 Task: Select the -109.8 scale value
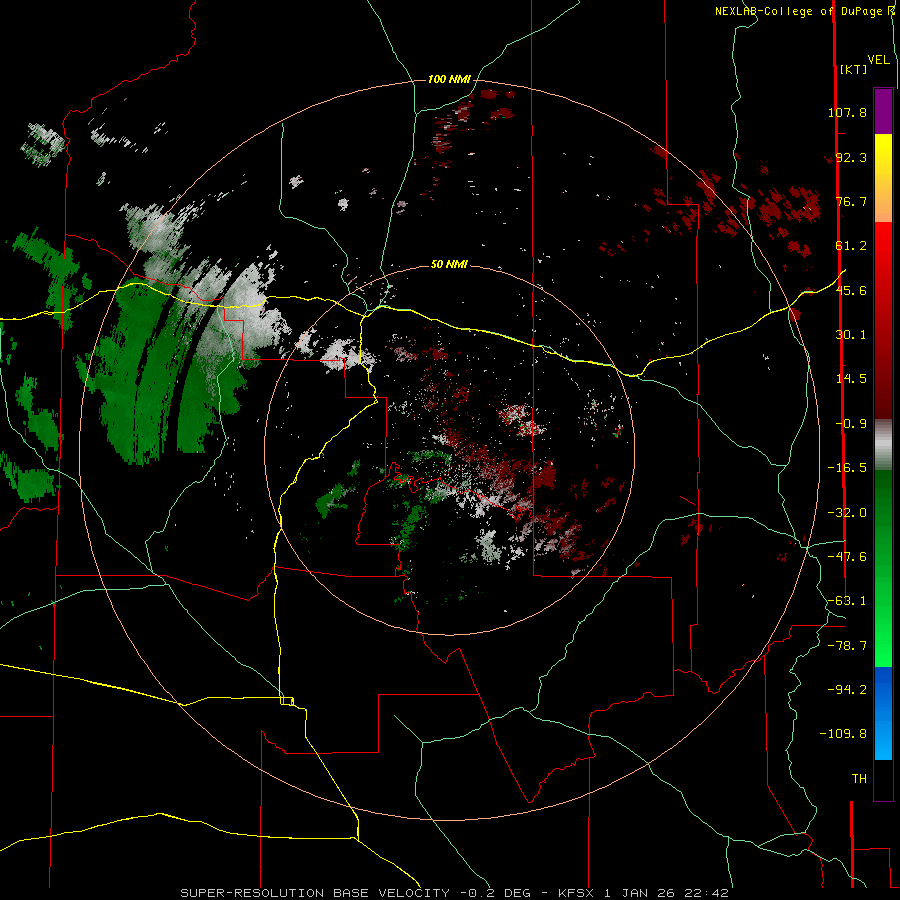(843, 734)
